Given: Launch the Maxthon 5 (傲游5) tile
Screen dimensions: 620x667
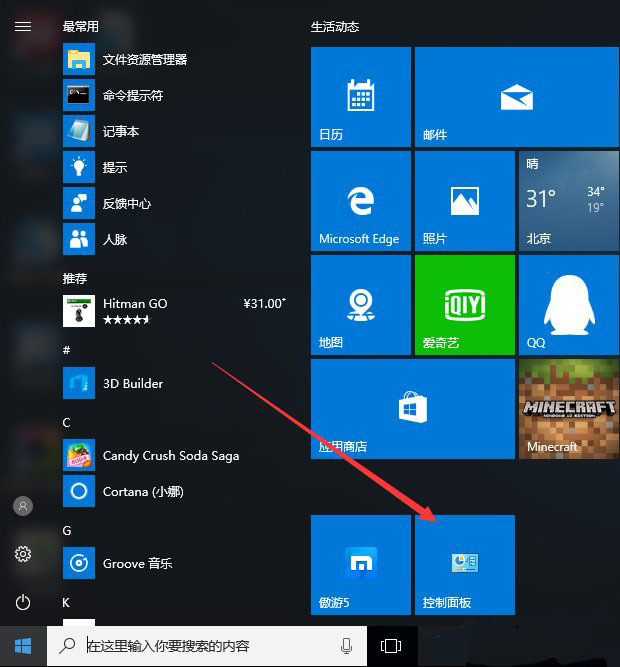Looking at the screenshot, I should coord(360,565).
